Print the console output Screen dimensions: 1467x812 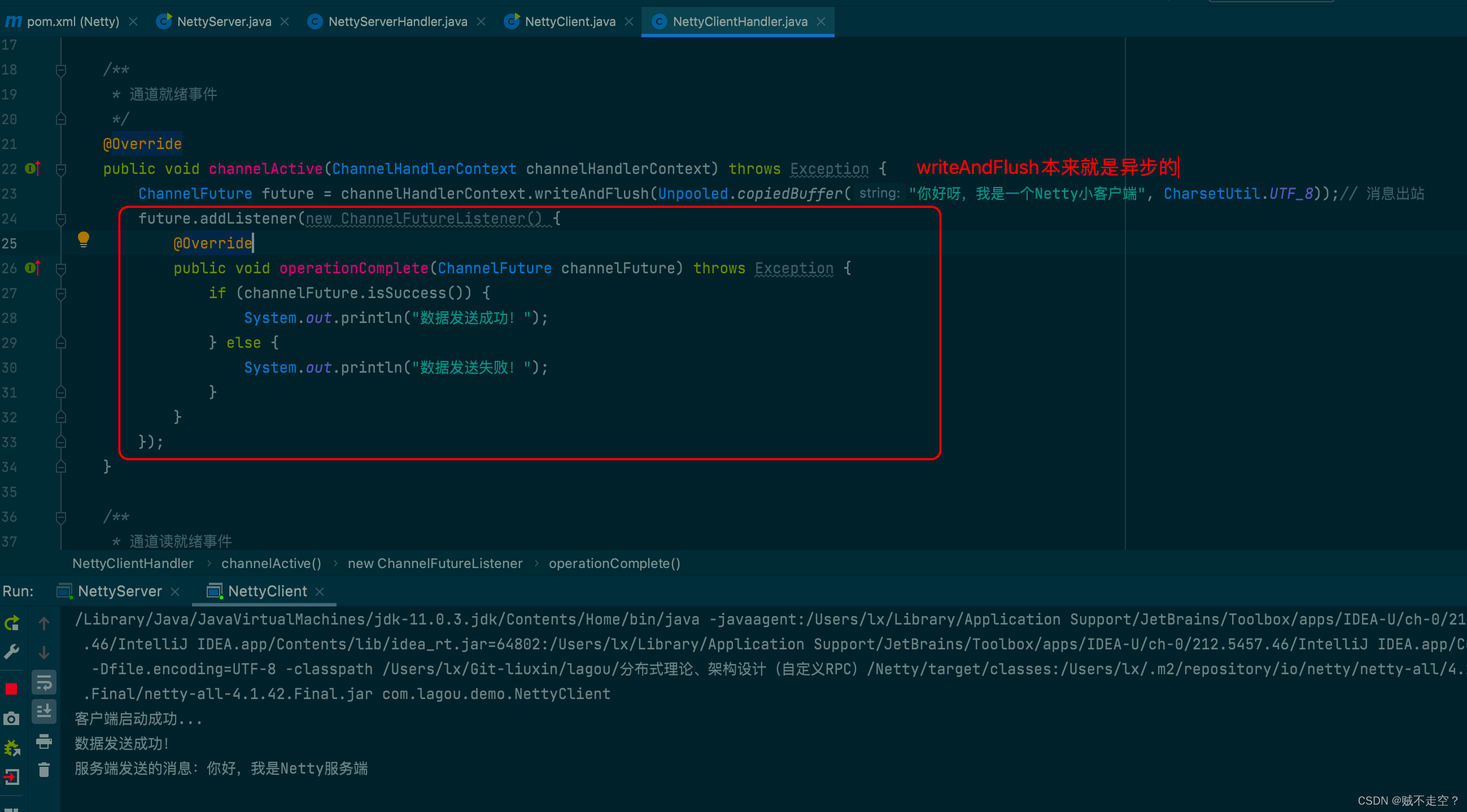(44, 741)
